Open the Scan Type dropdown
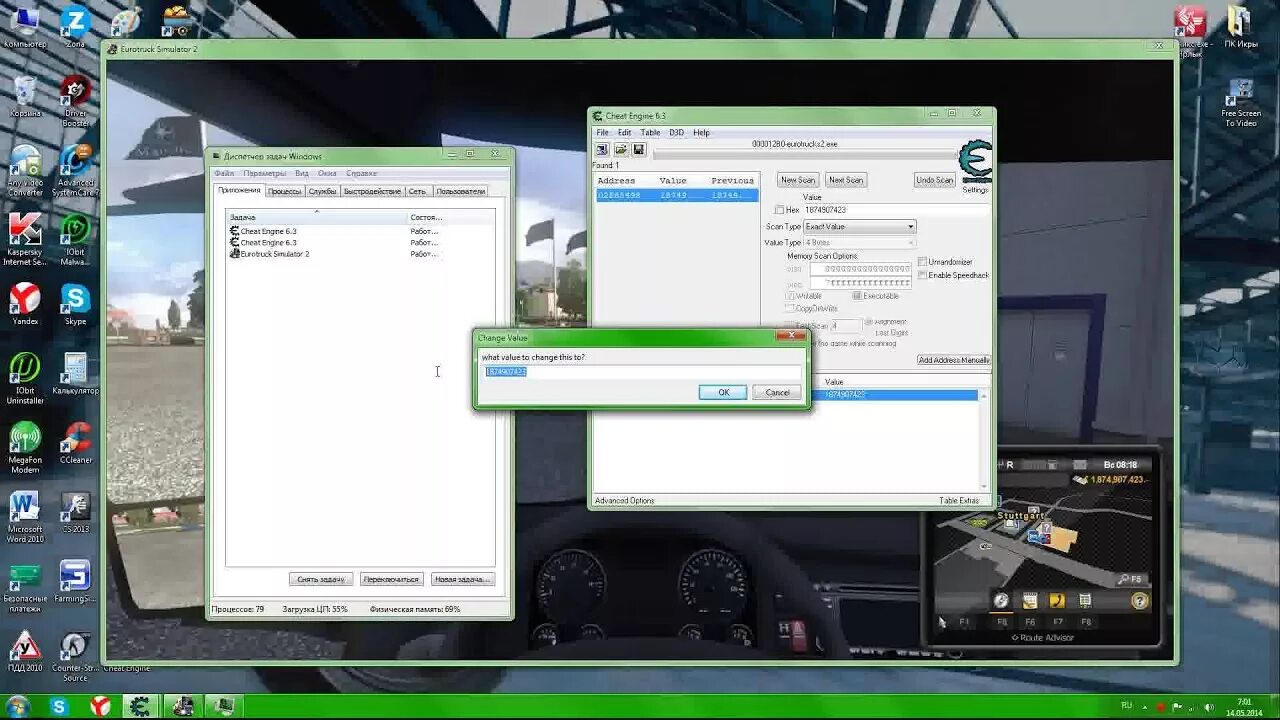This screenshot has width=1280, height=720. click(x=860, y=227)
